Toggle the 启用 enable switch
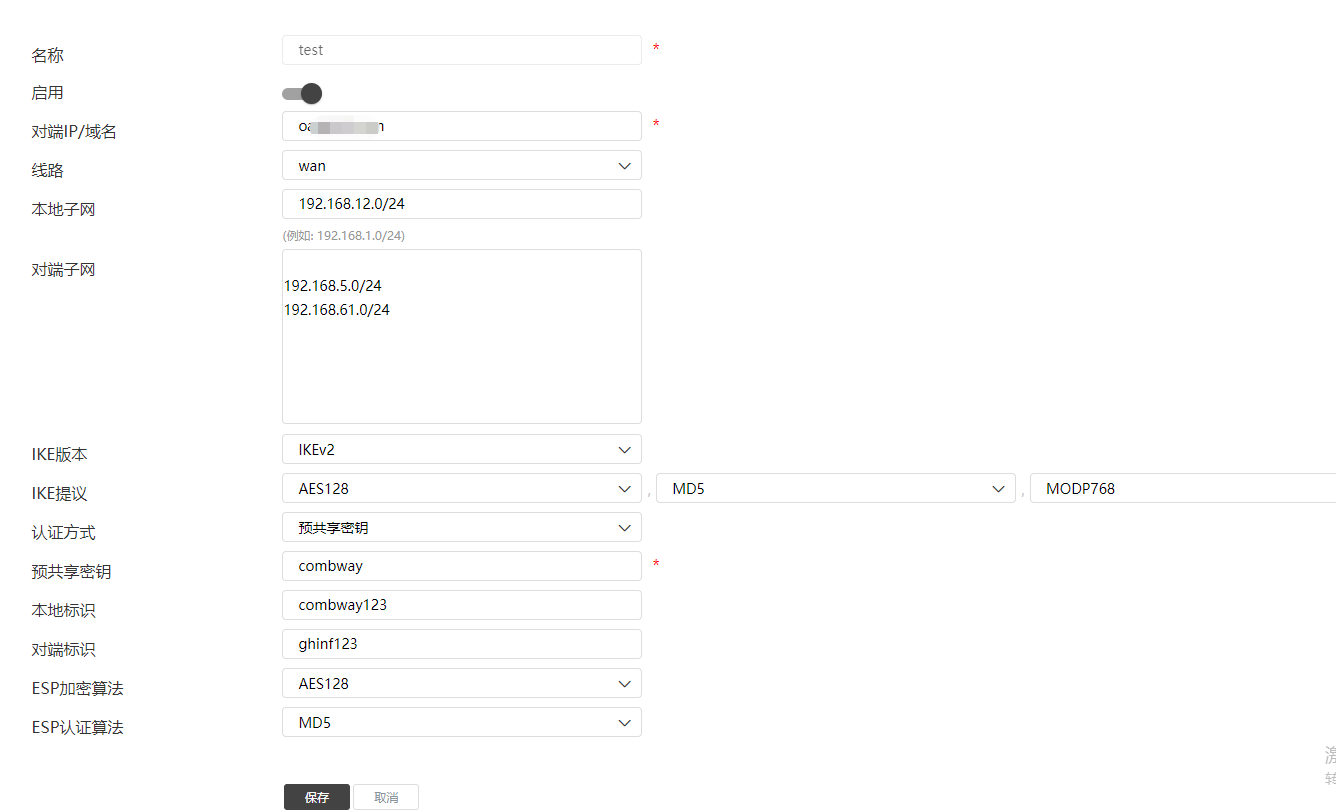The image size is (1336, 811). (x=301, y=94)
